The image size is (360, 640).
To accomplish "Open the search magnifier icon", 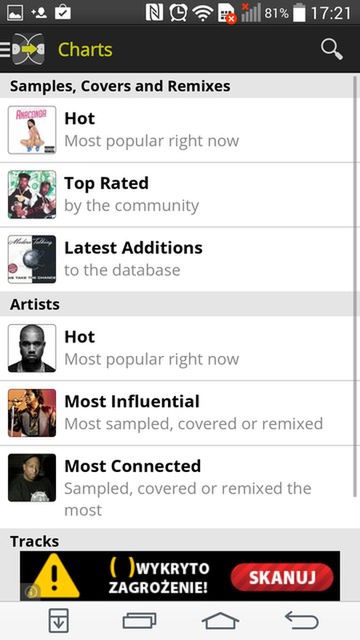I will pos(331,49).
